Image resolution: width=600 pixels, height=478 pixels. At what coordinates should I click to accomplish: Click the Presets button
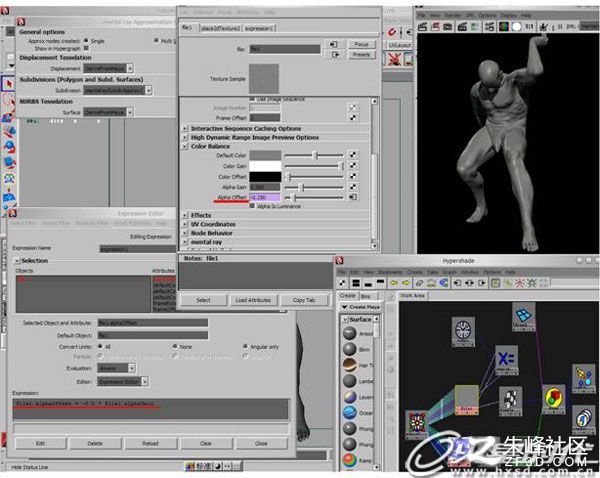coord(361,55)
